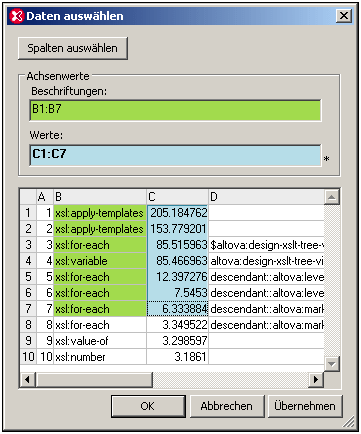
Task: Select the xsl:number cell
Action: (x=100, y=357)
